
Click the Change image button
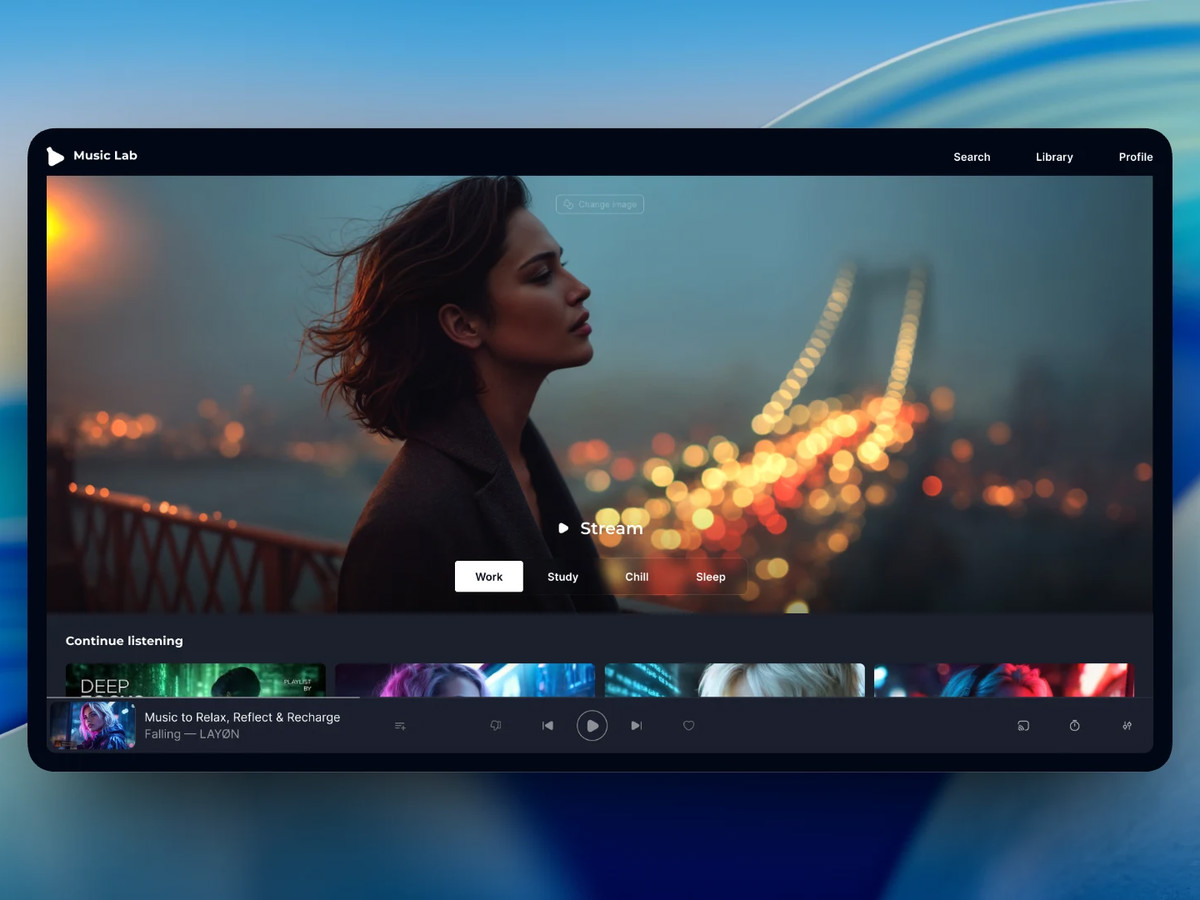pos(600,205)
